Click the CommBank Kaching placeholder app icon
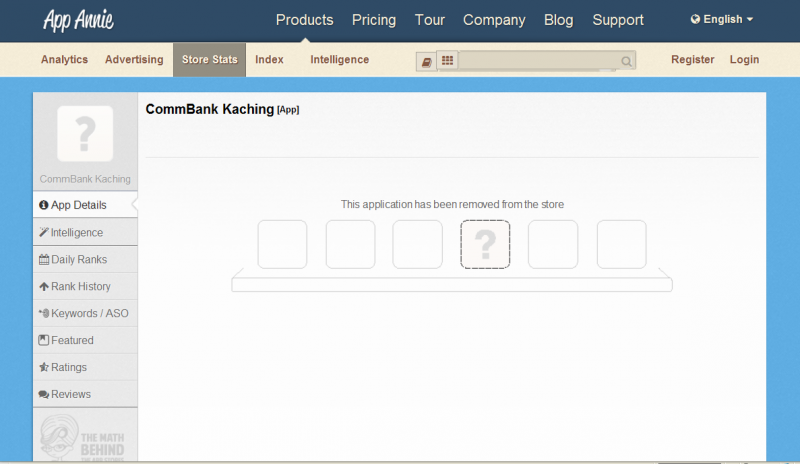The width and height of the screenshot is (800, 464). (x=85, y=133)
